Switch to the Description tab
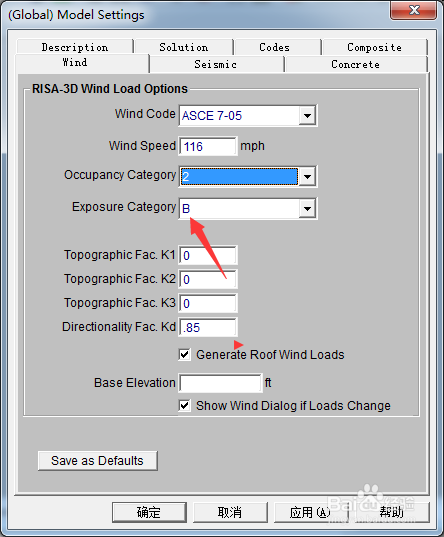Image resolution: width=444 pixels, height=537 pixels. 75,47
